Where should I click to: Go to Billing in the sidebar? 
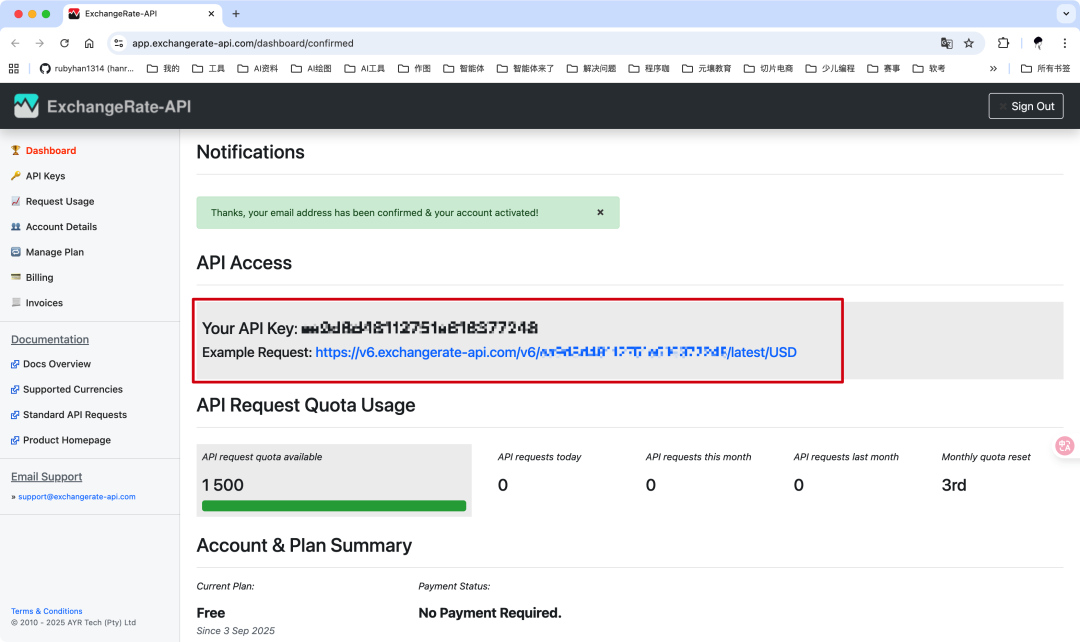click(x=39, y=278)
